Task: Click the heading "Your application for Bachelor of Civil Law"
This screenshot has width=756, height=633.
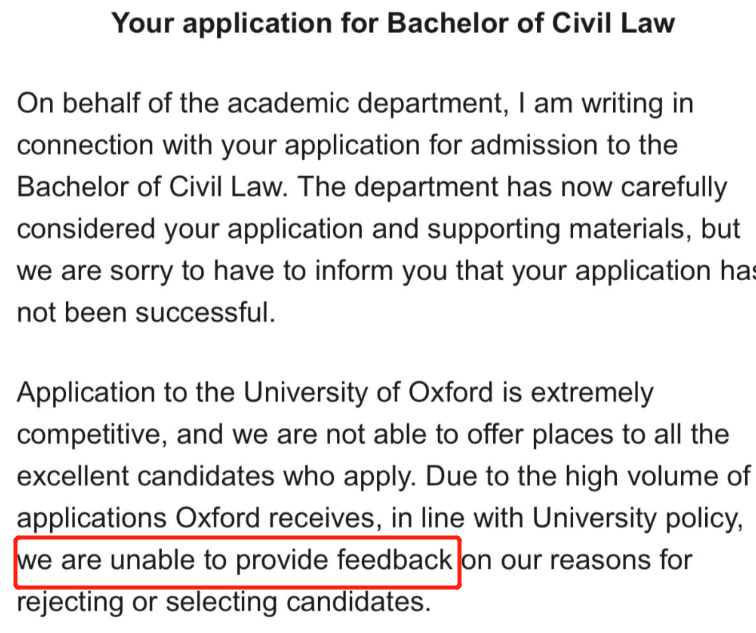Action: click(393, 23)
